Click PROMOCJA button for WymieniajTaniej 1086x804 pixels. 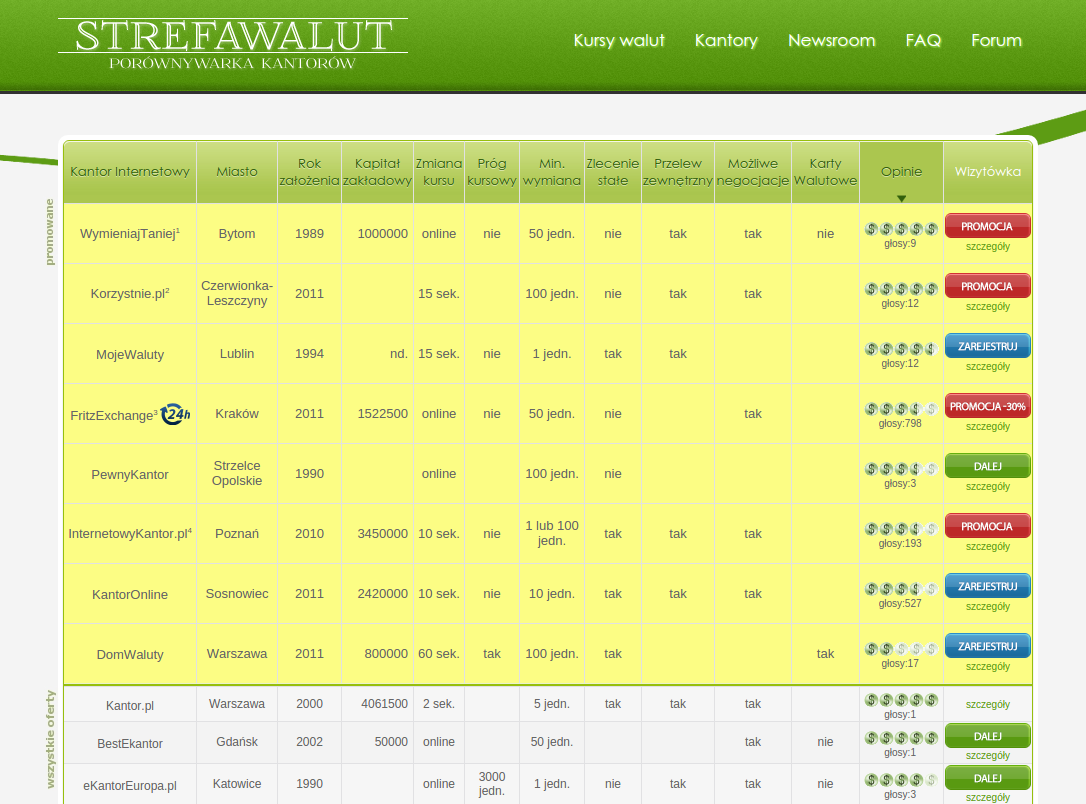[988, 226]
